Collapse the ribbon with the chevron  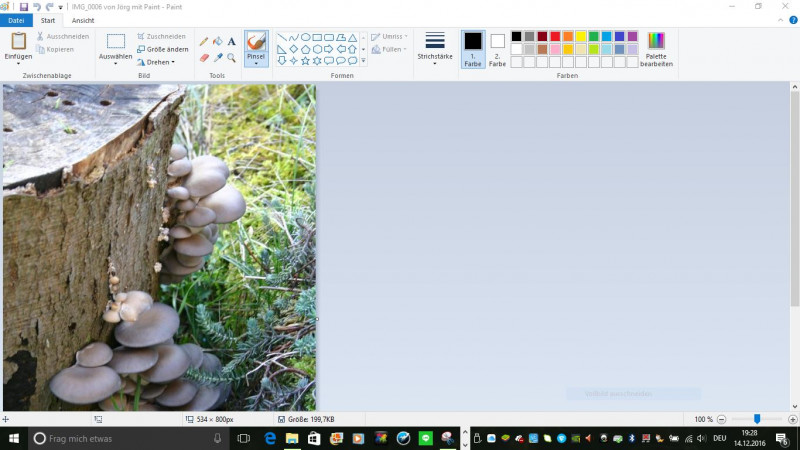click(779, 20)
